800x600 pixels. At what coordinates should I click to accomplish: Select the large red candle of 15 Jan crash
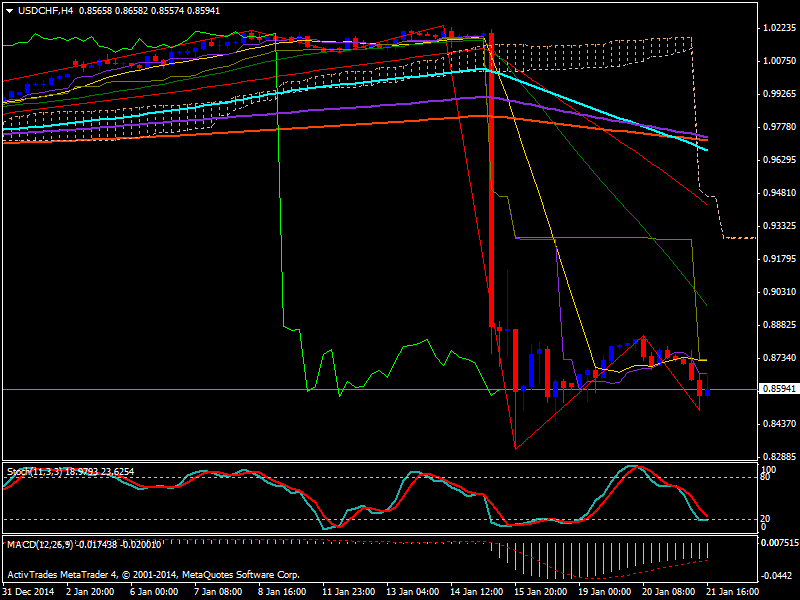492,179
